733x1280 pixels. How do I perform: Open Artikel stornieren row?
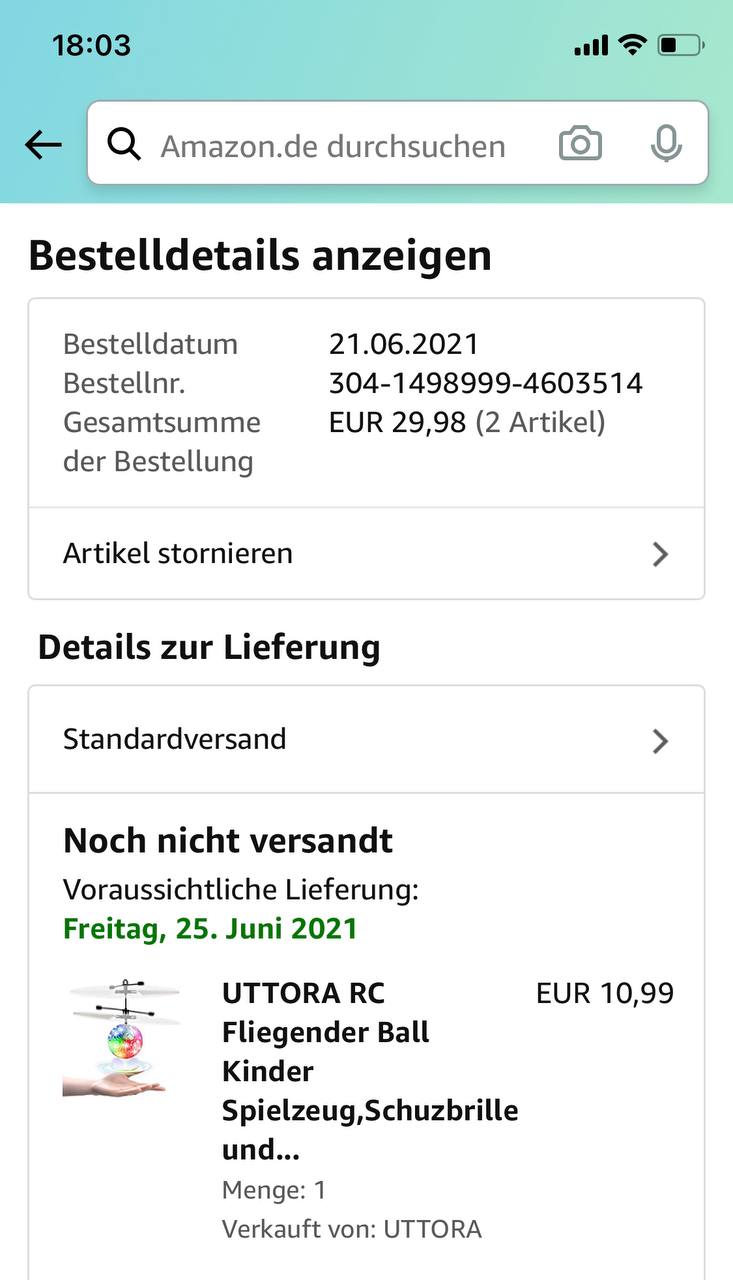[x=178, y=553]
